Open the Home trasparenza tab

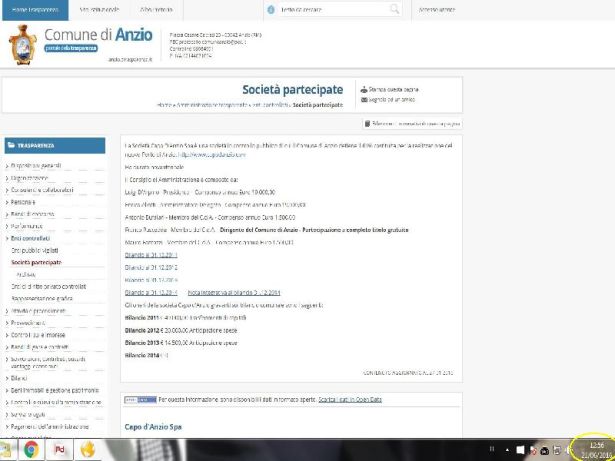35,10
